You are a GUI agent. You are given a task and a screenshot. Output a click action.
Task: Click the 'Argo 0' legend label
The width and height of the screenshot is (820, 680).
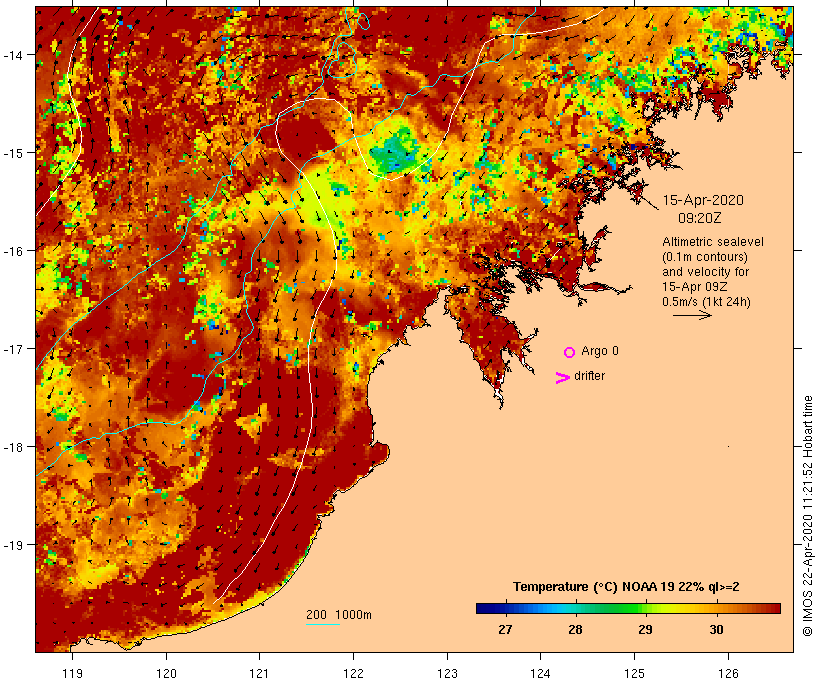click(x=599, y=351)
